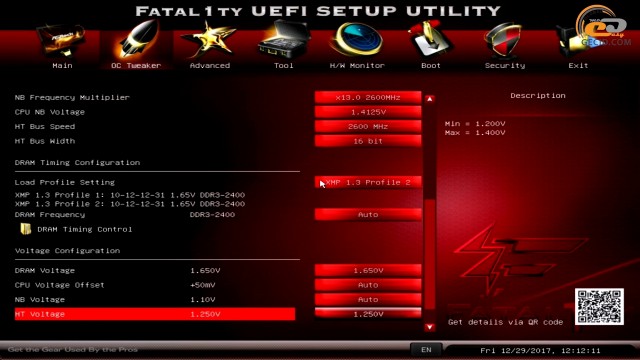The width and height of the screenshot is (640, 360).
Task: Open the EN language selector
Action: [x=426, y=350]
